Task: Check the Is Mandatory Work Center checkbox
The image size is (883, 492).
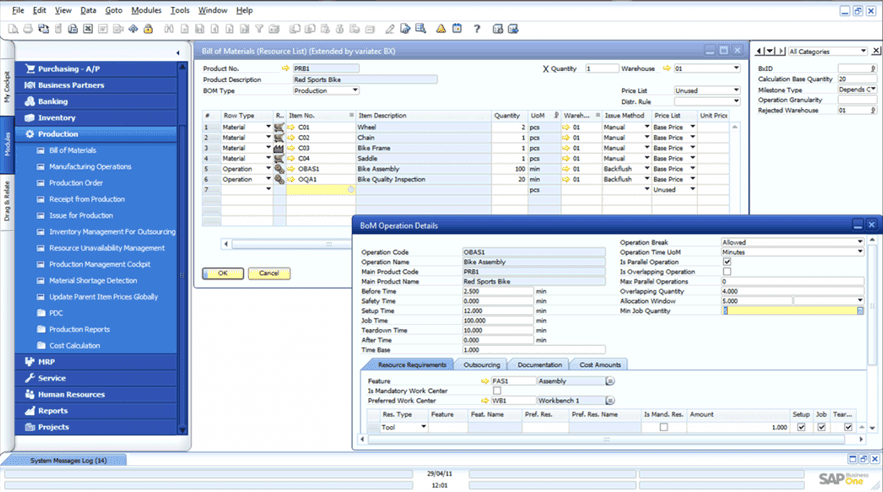Action: (x=497, y=391)
